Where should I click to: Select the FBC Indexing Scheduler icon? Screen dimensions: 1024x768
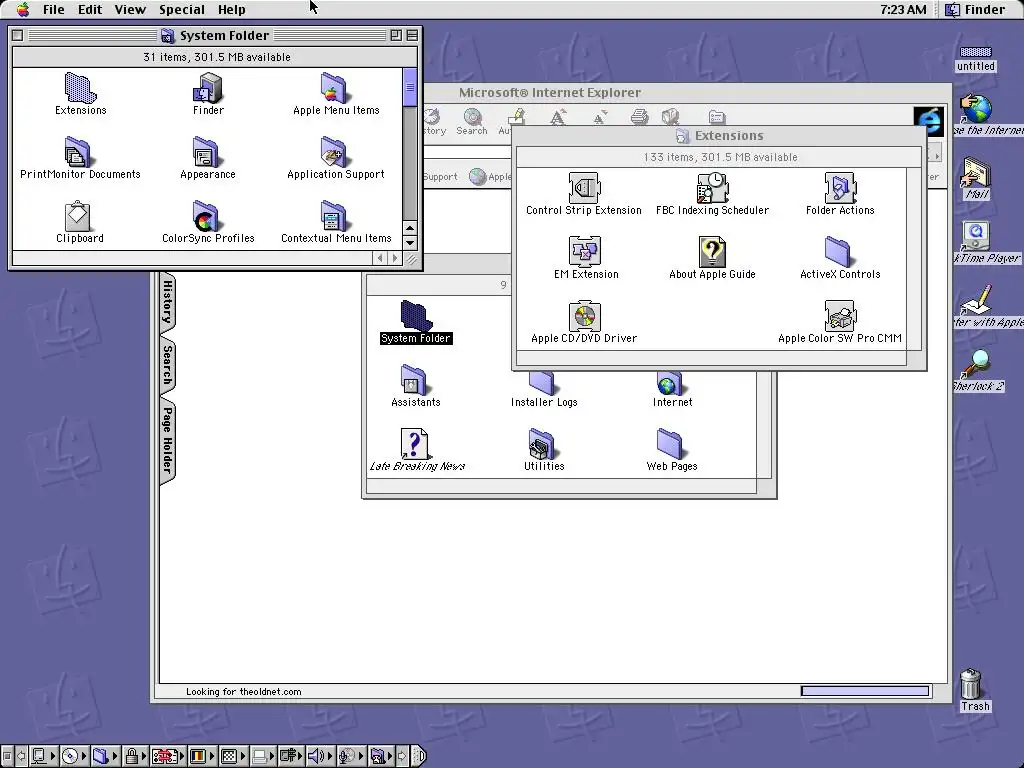click(x=712, y=188)
